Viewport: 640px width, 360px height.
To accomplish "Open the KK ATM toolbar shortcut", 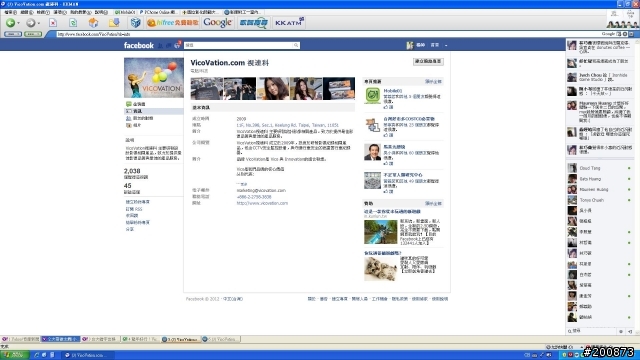I will point(289,23).
